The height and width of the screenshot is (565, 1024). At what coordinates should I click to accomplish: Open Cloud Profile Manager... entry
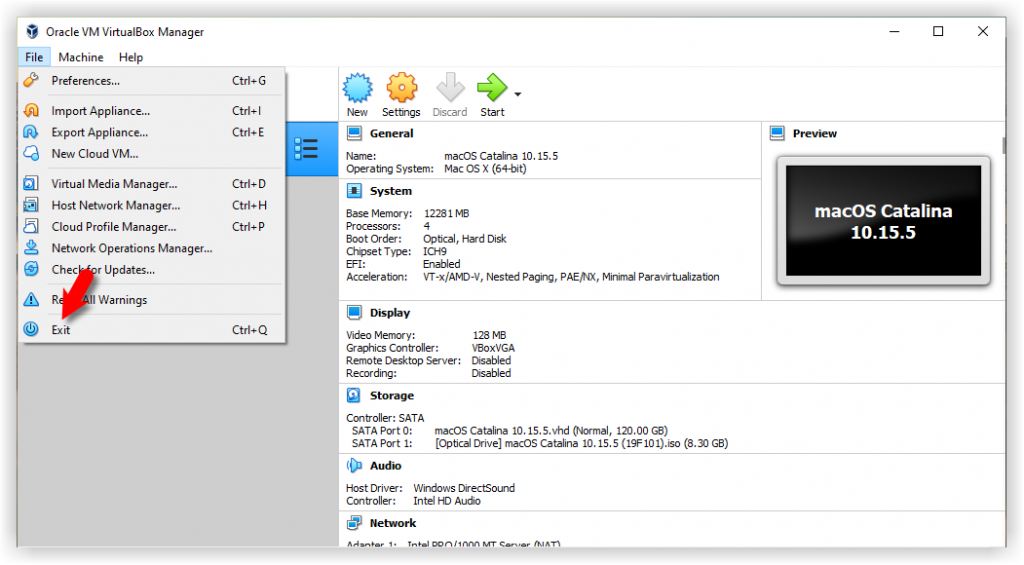point(152,227)
